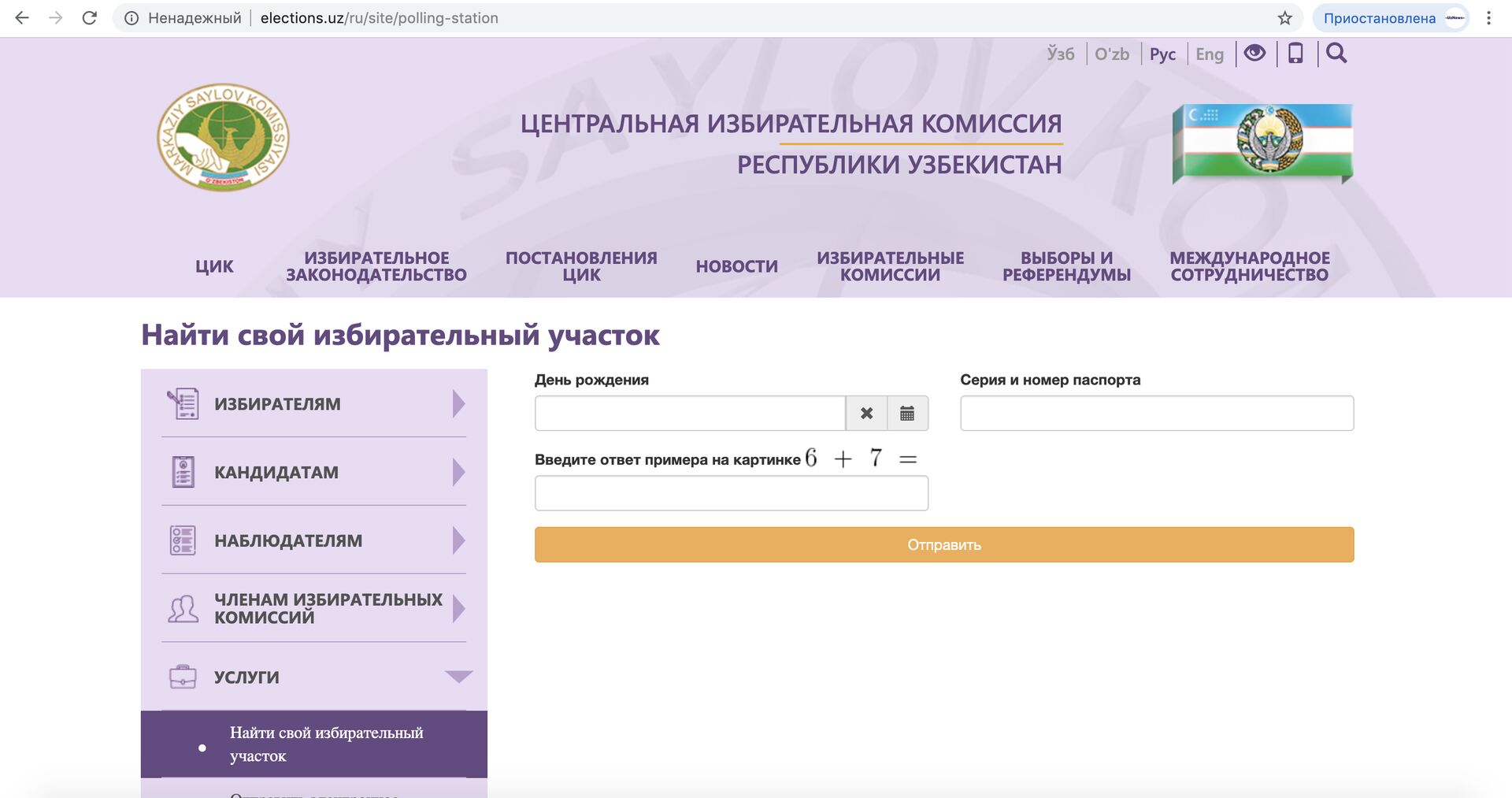The width and height of the screenshot is (1512, 798).
Task: Reload the page with the refresh icon
Action: 90,18
